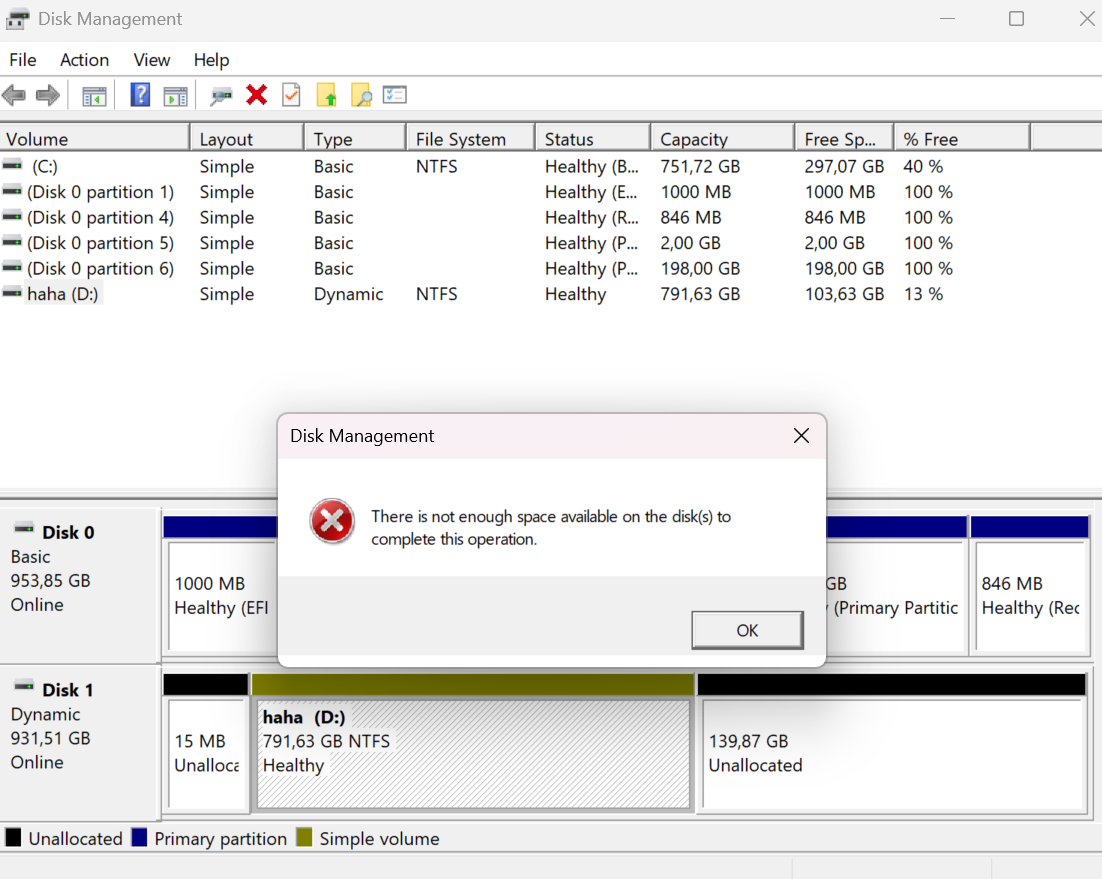Click the drive icon beside haha (D:)
The height and width of the screenshot is (879, 1102).
[x=9, y=293]
